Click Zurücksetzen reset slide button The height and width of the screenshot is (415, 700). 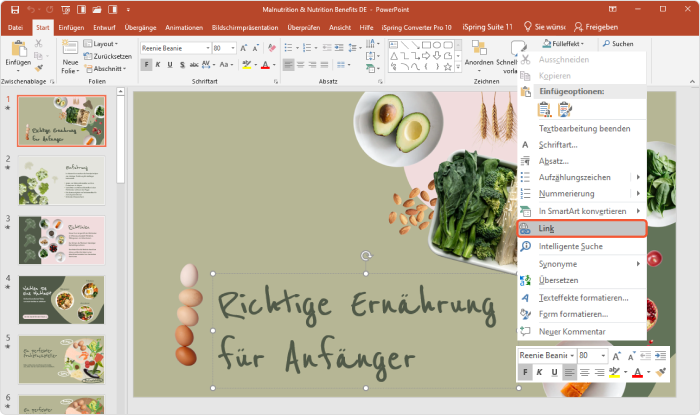[x=108, y=56]
